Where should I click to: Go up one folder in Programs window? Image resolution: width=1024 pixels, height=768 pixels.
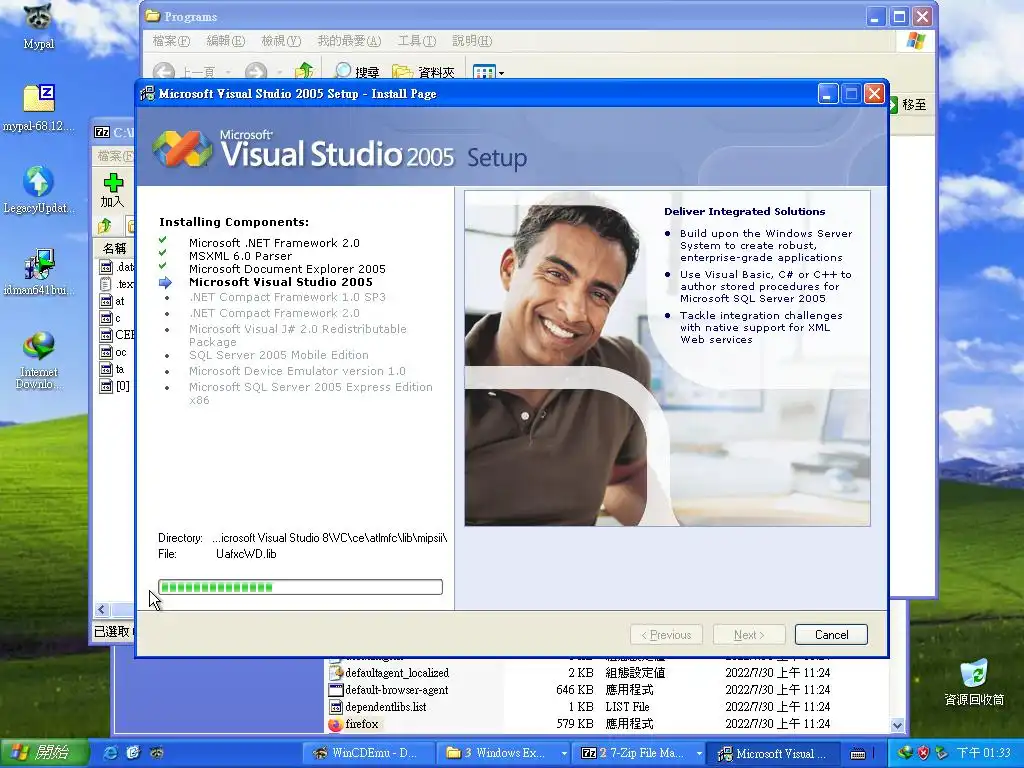pyautogui.click(x=304, y=71)
